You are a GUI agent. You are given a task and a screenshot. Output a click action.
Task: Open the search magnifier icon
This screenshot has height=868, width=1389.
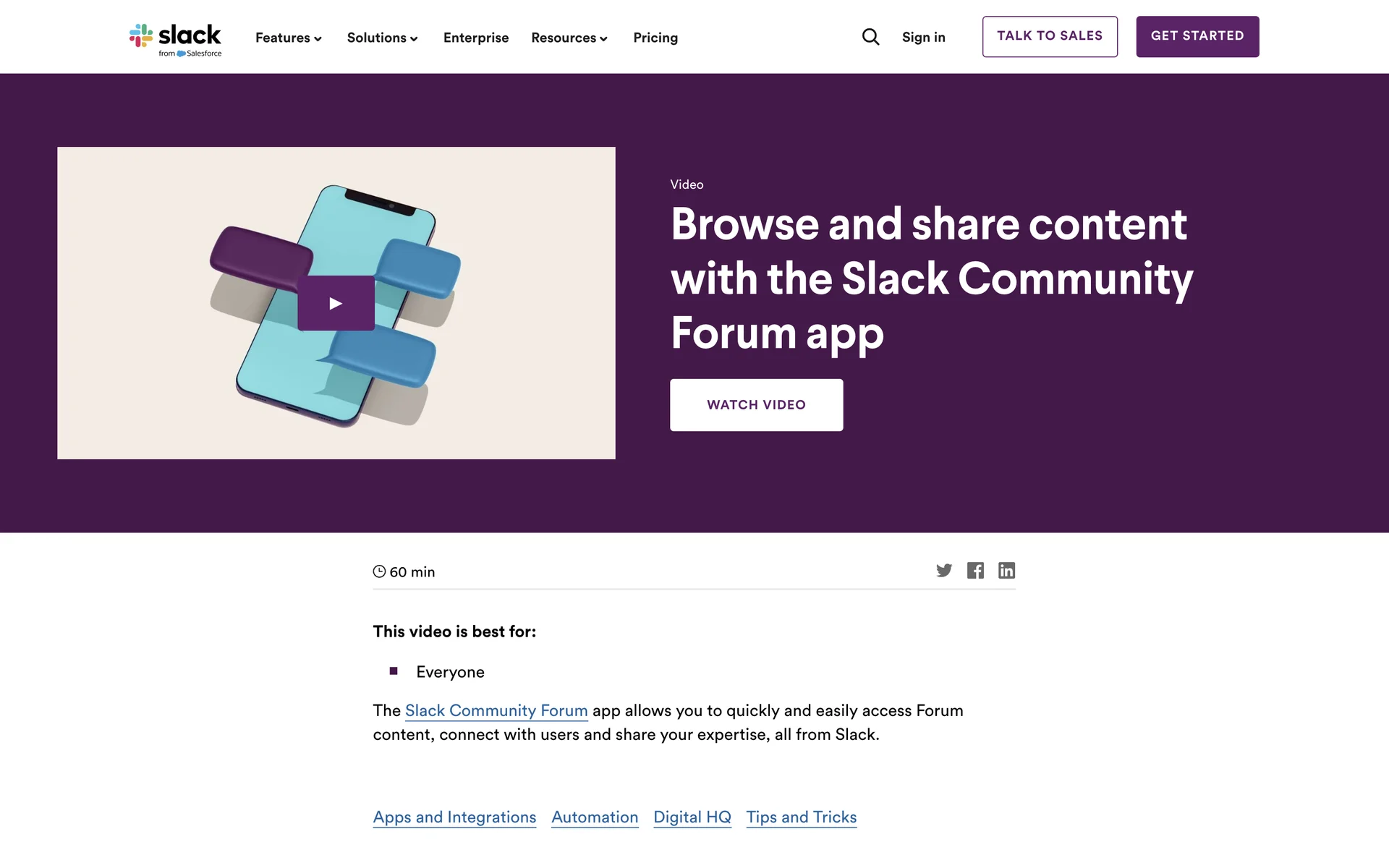coord(870,37)
